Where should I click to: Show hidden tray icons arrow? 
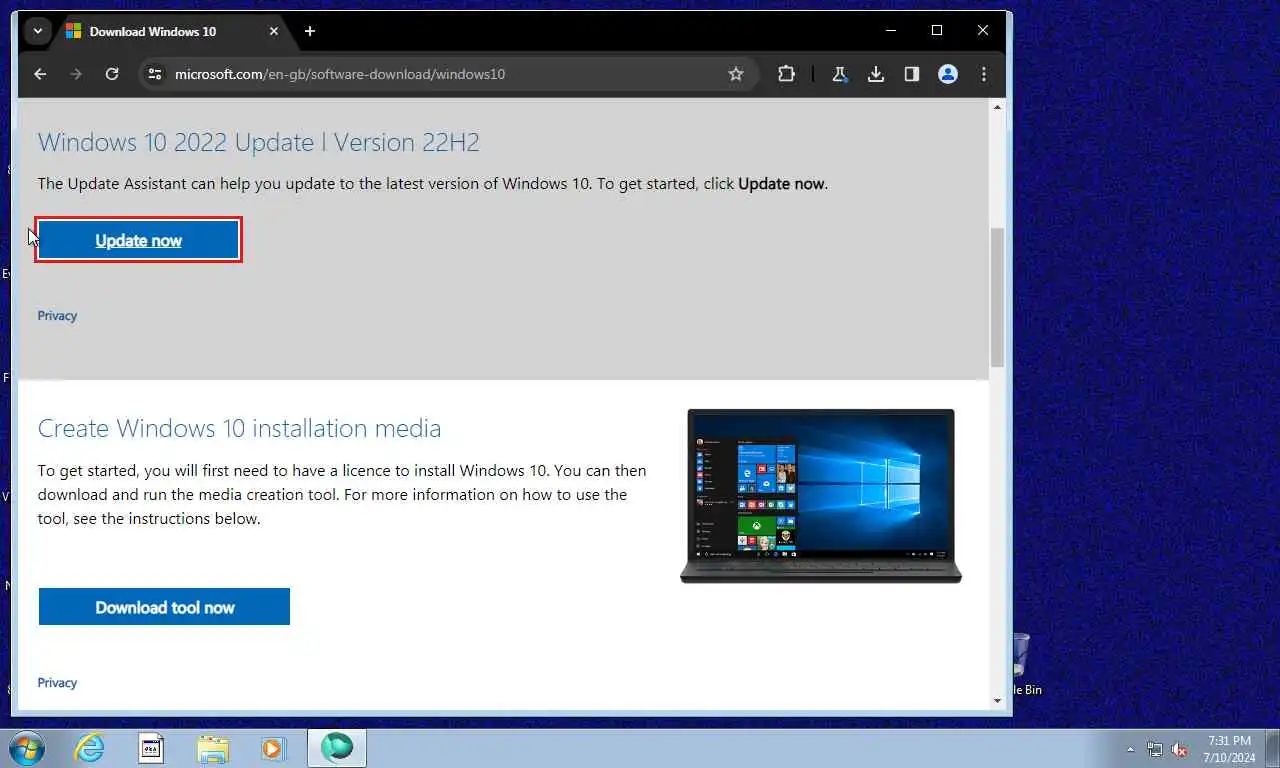coord(1131,749)
